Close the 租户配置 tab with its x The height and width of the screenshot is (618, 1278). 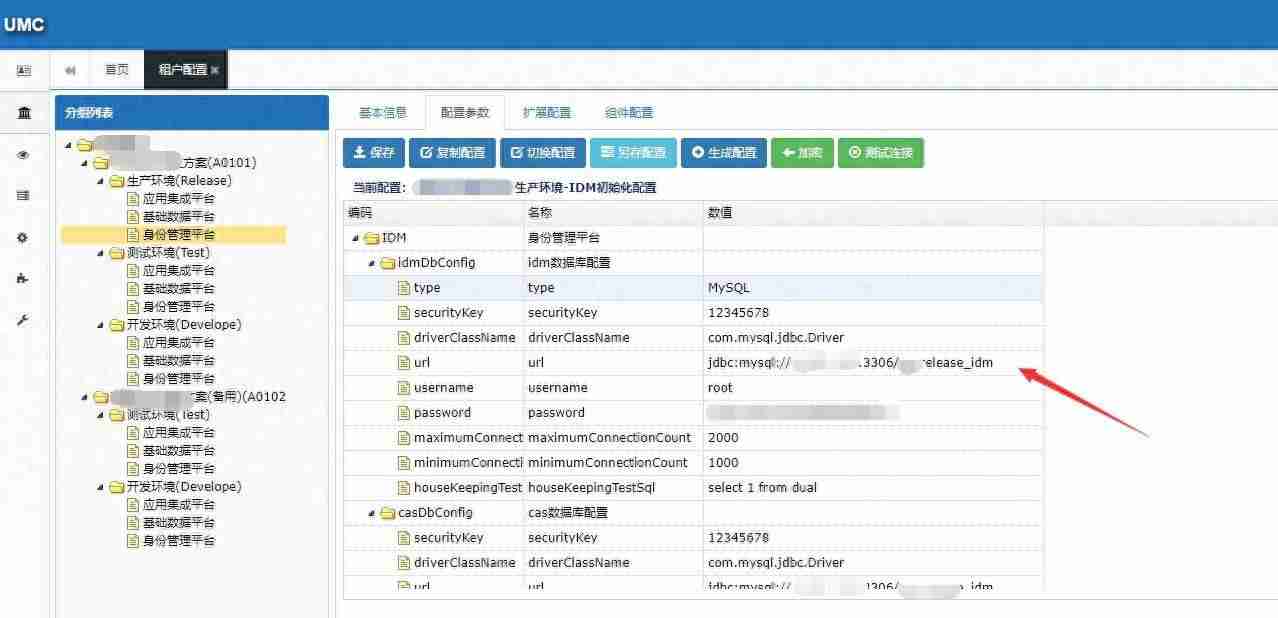point(215,70)
